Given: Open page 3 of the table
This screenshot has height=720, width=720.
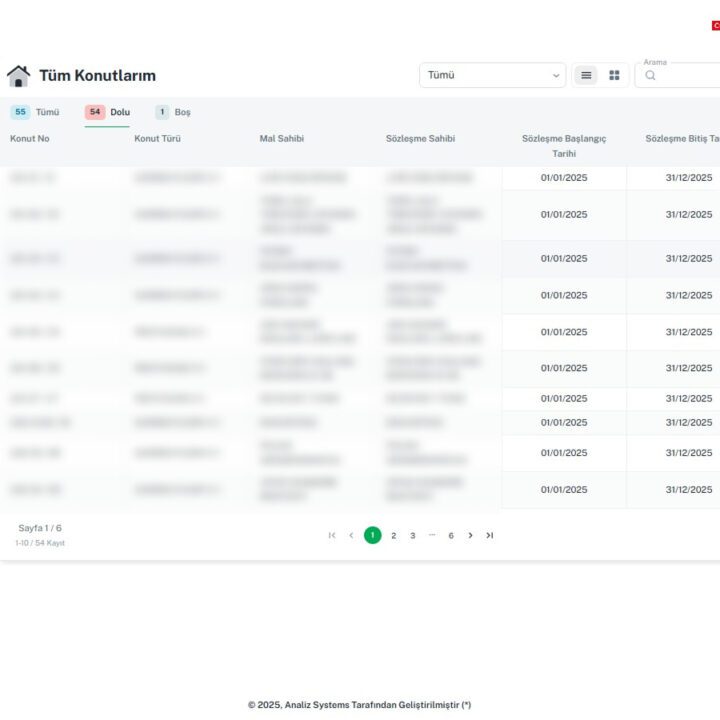Looking at the screenshot, I should 412,536.
